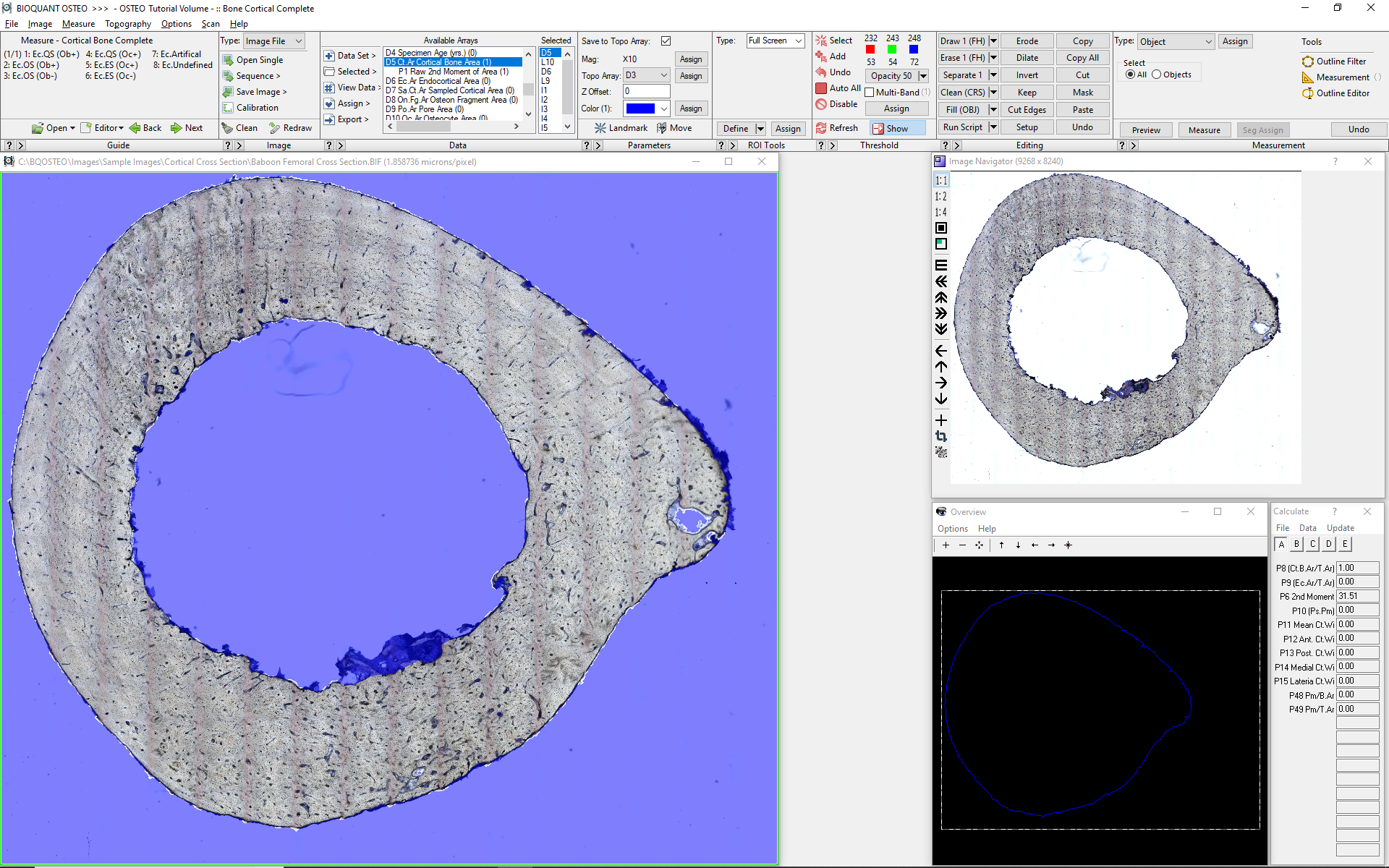
Task: Click the Crop icon in Image Navigator
Action: point(941,436)
